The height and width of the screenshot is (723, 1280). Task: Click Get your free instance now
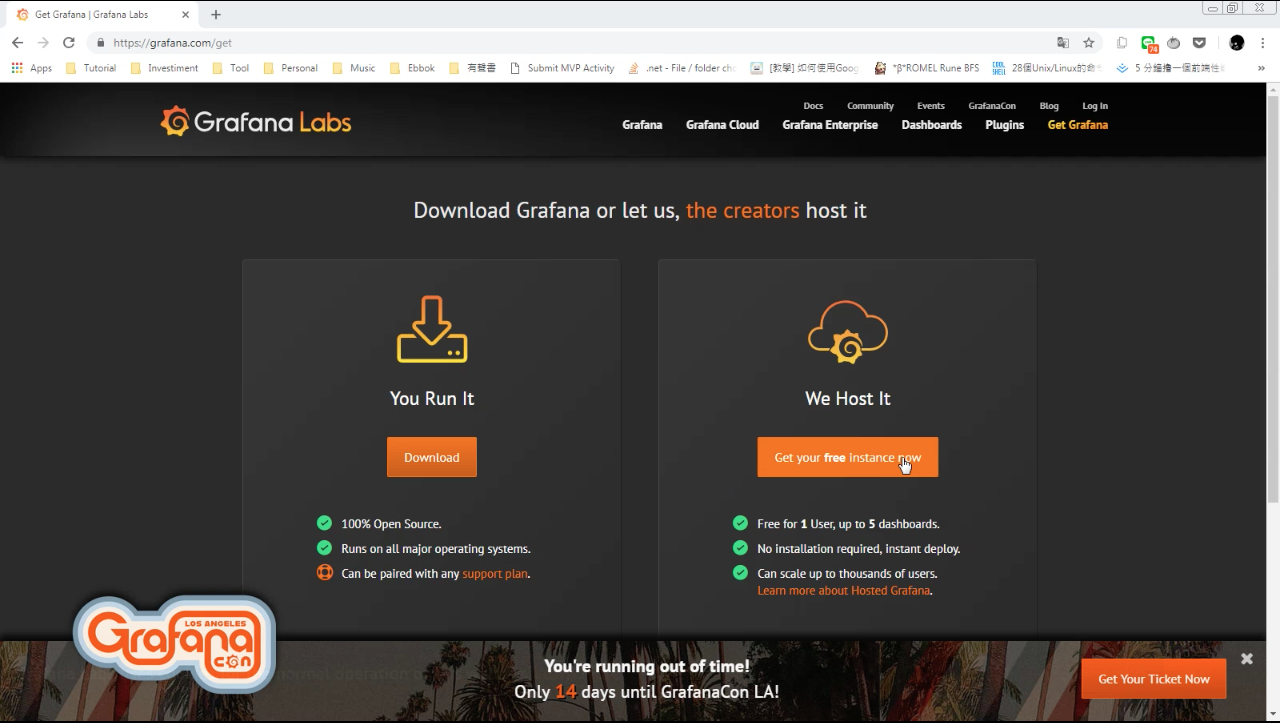click(848, 457)
